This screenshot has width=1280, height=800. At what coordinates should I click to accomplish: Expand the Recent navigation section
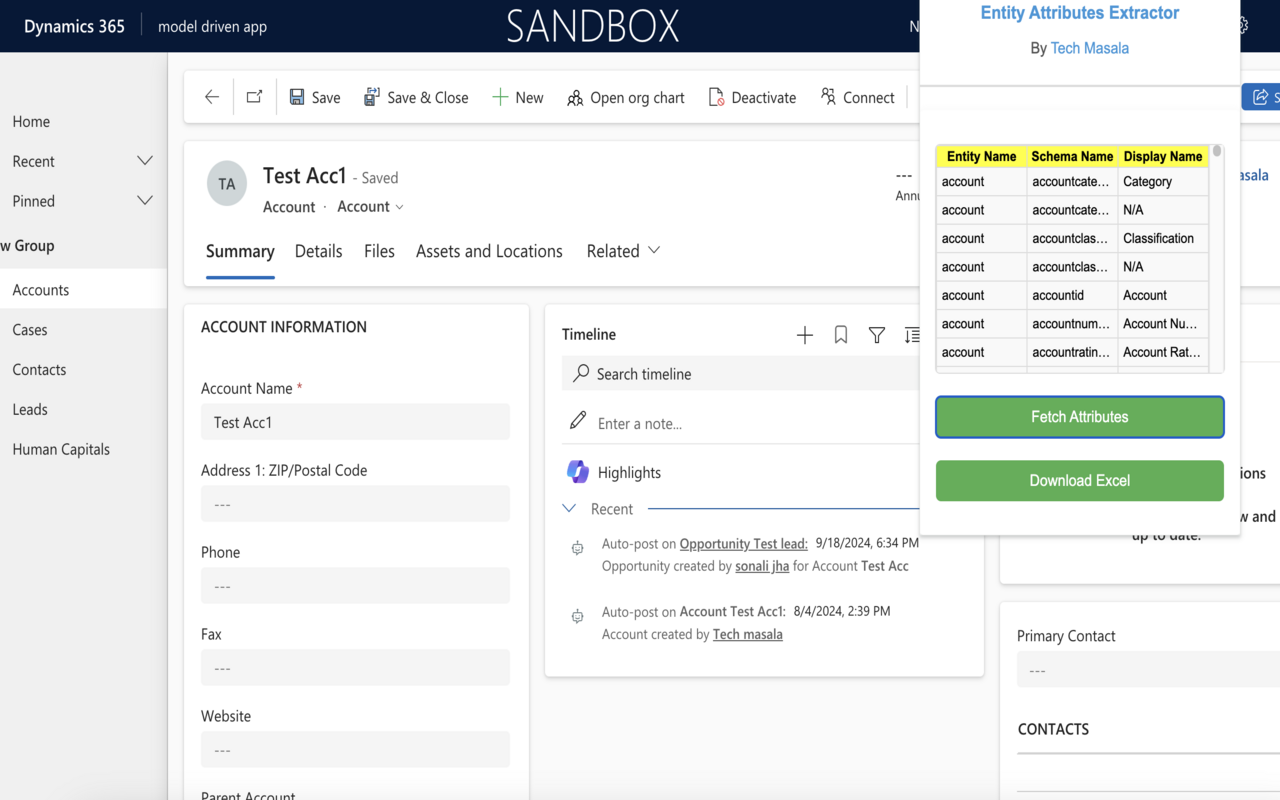pyautogui.click(x=145, y=161)
